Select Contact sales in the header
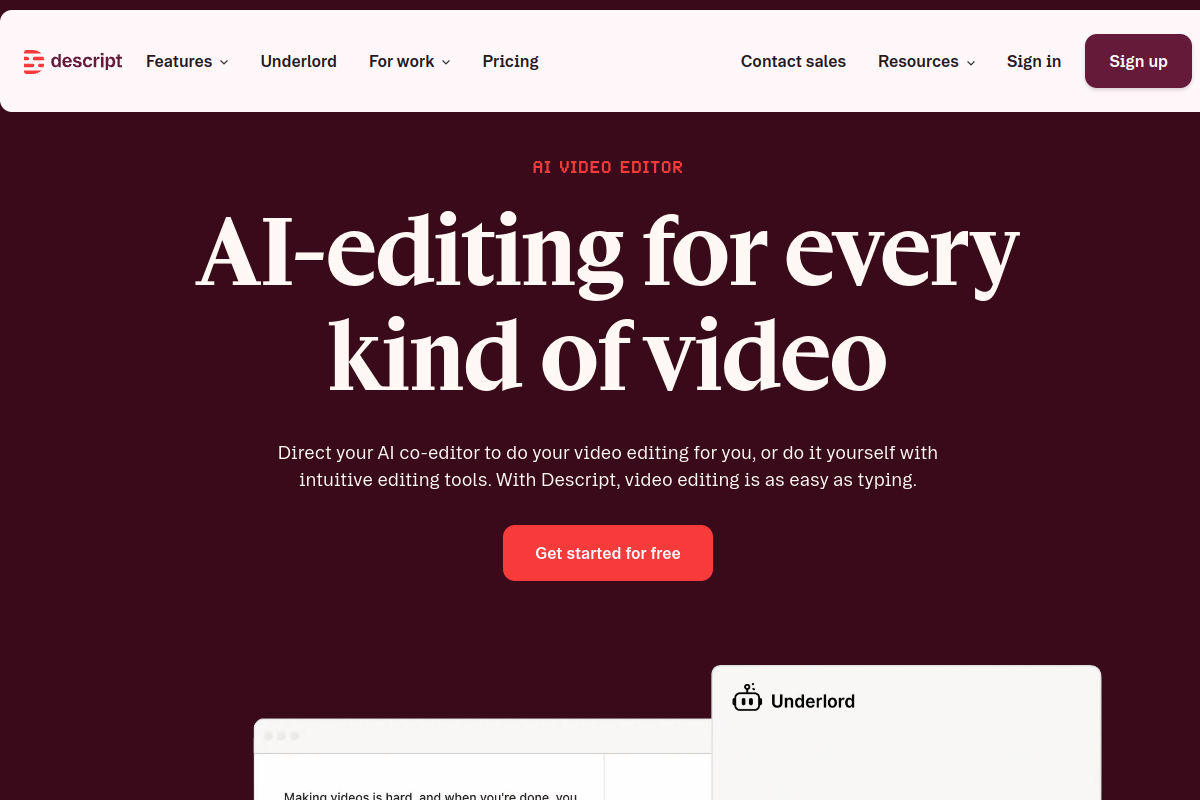The image size is (1200, 800). [793, 61]
